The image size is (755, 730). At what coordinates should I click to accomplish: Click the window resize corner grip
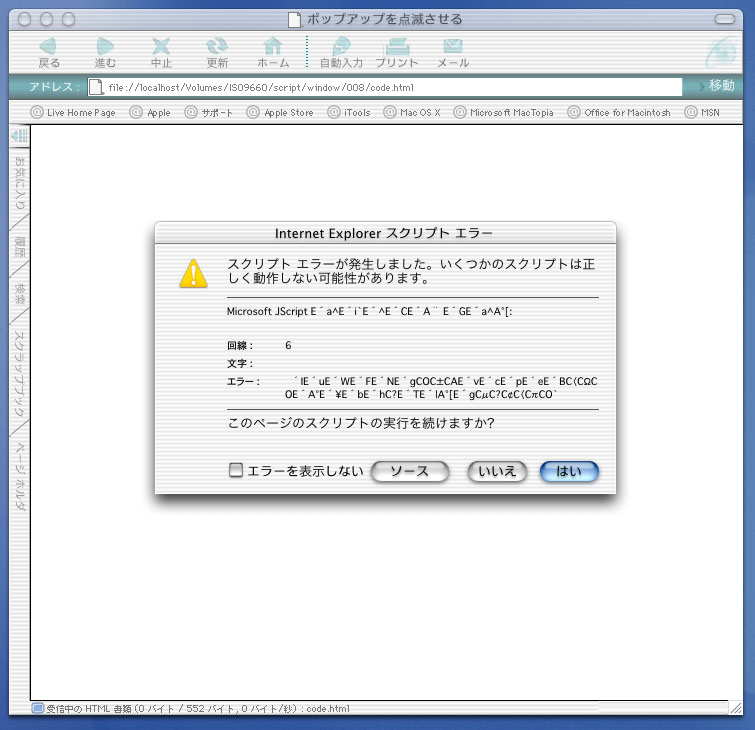pyautogui.click(x=736, y=708)
